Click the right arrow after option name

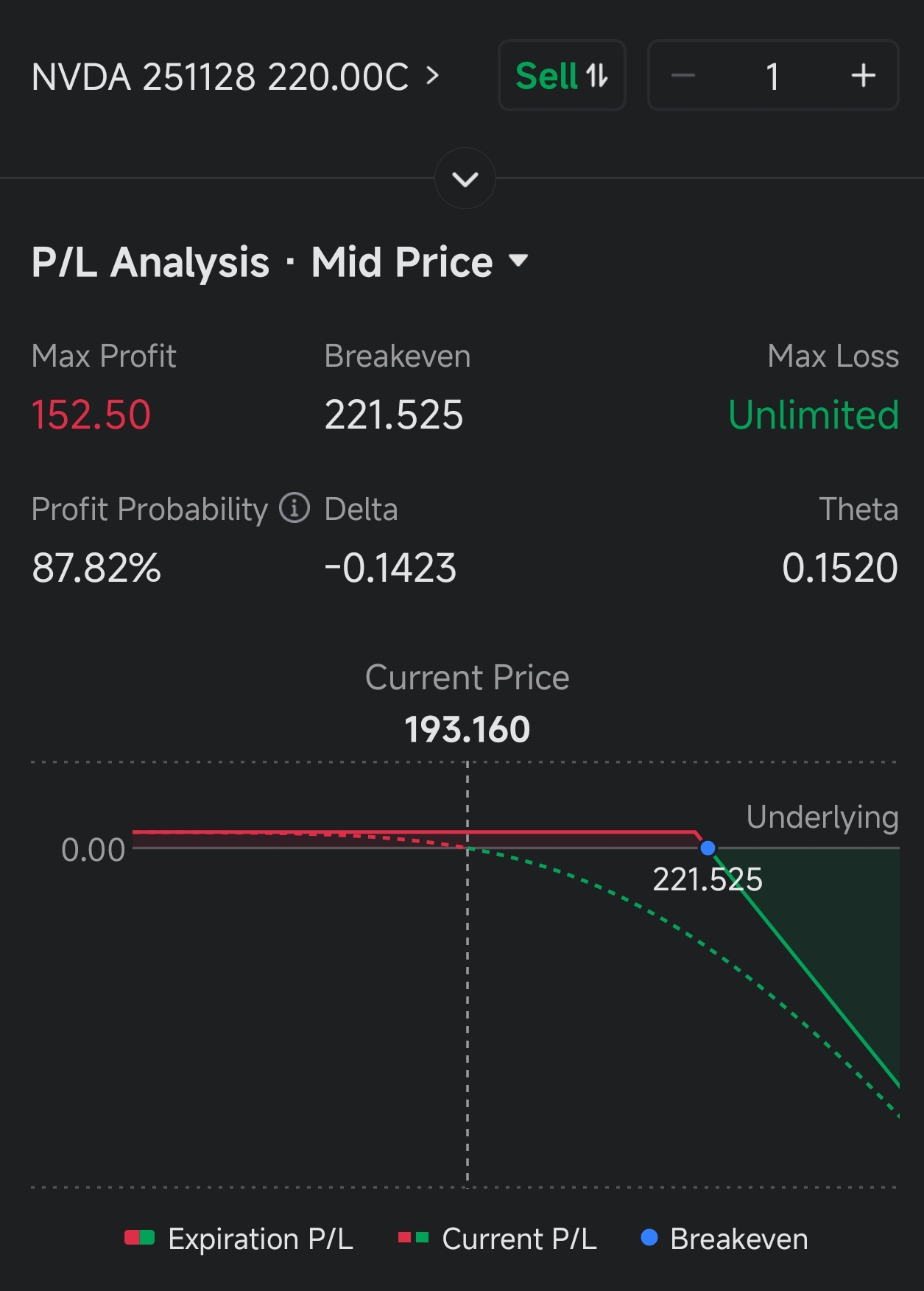click(432, 76)
